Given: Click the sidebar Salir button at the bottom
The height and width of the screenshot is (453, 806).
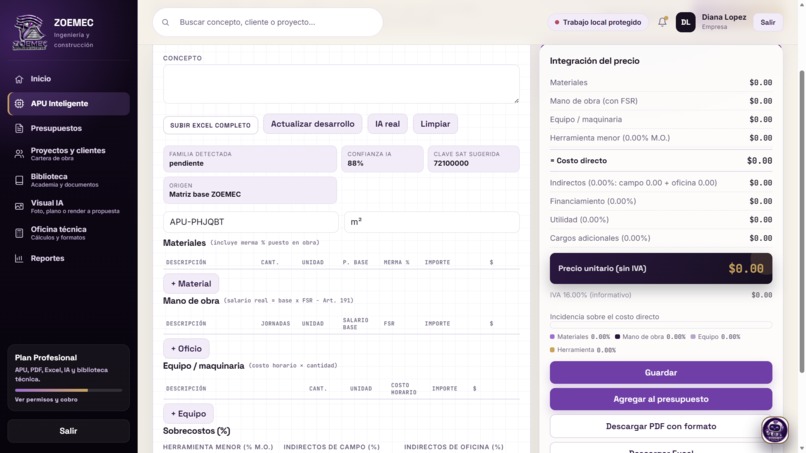Looking at the screenshot, I should tap(68, 431).
